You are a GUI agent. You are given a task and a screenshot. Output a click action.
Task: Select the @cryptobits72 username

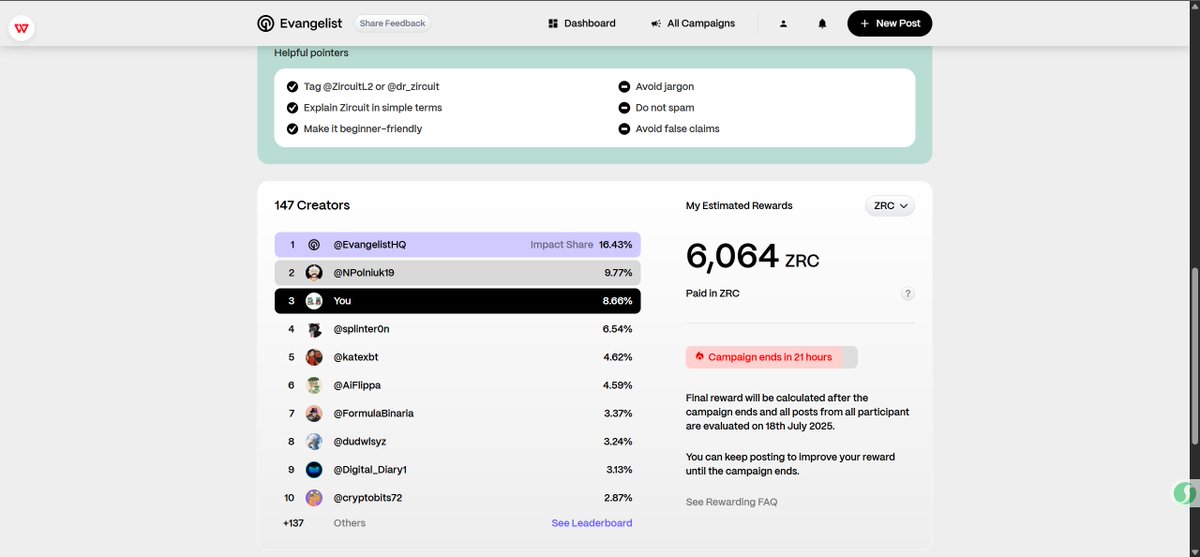tap(368, 497)
